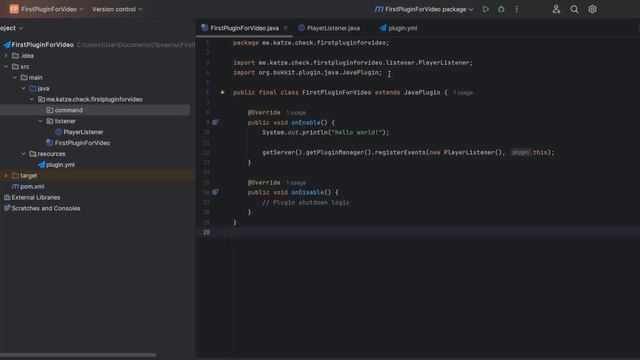Close the FirstPluginForVideo.java tab
640x360 pixels.
tap(286, 28)
